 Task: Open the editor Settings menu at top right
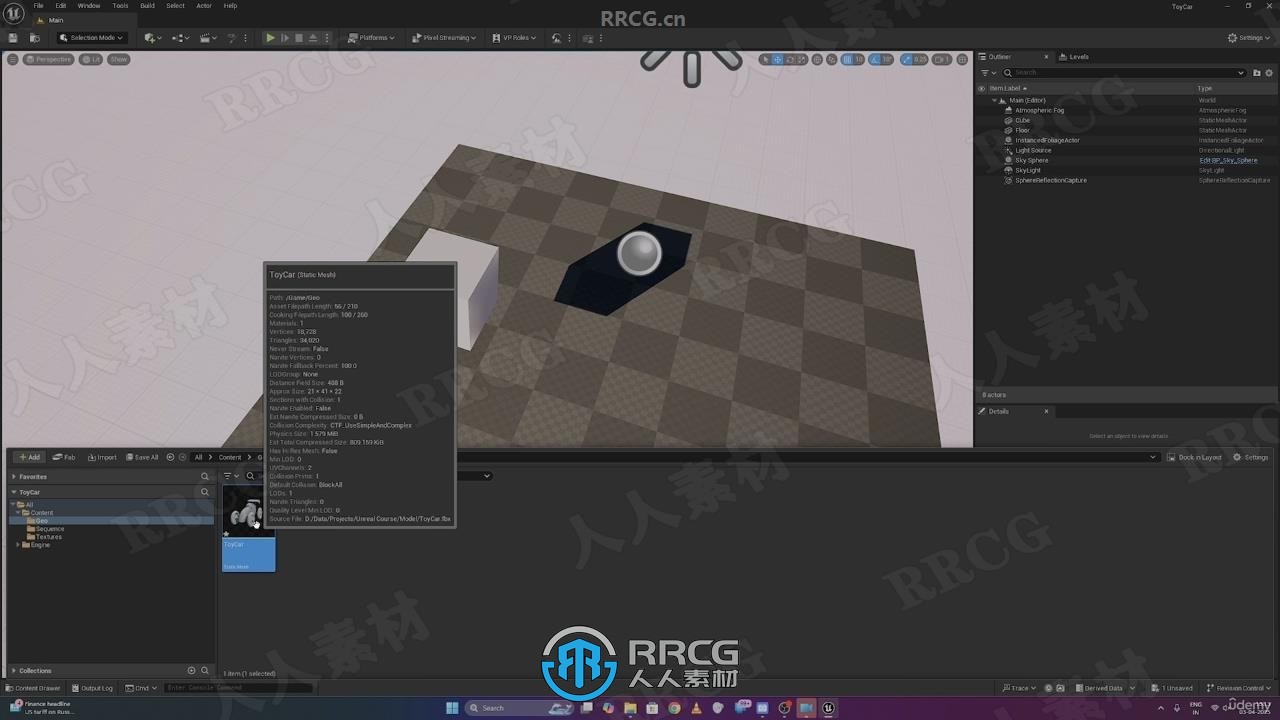pos(1250,38)
